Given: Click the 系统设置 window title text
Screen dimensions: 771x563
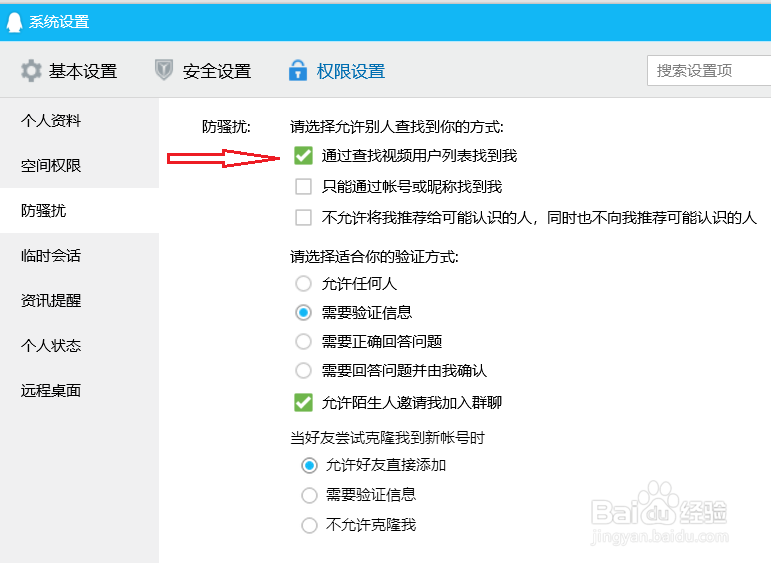Looking at the screenshot, I should pos(59,22).
